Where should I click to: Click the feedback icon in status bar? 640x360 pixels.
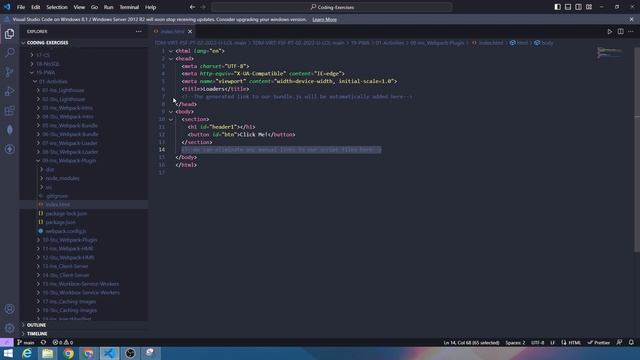click(619, 342)
